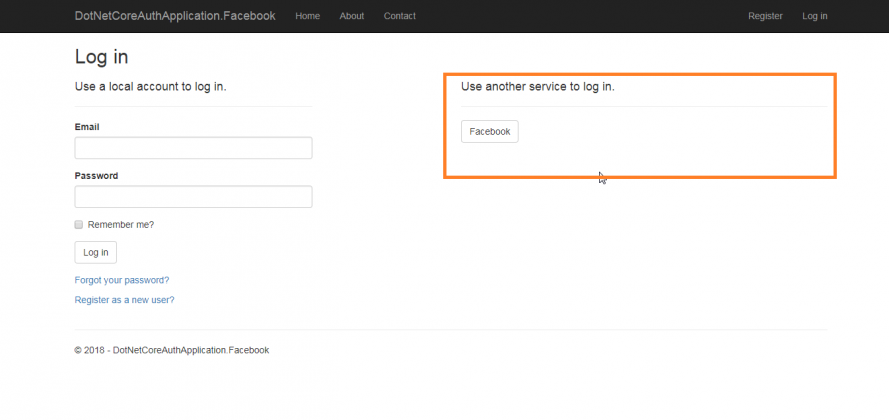
Task: Click Log in in the top navbar
Action: [814, 16]
